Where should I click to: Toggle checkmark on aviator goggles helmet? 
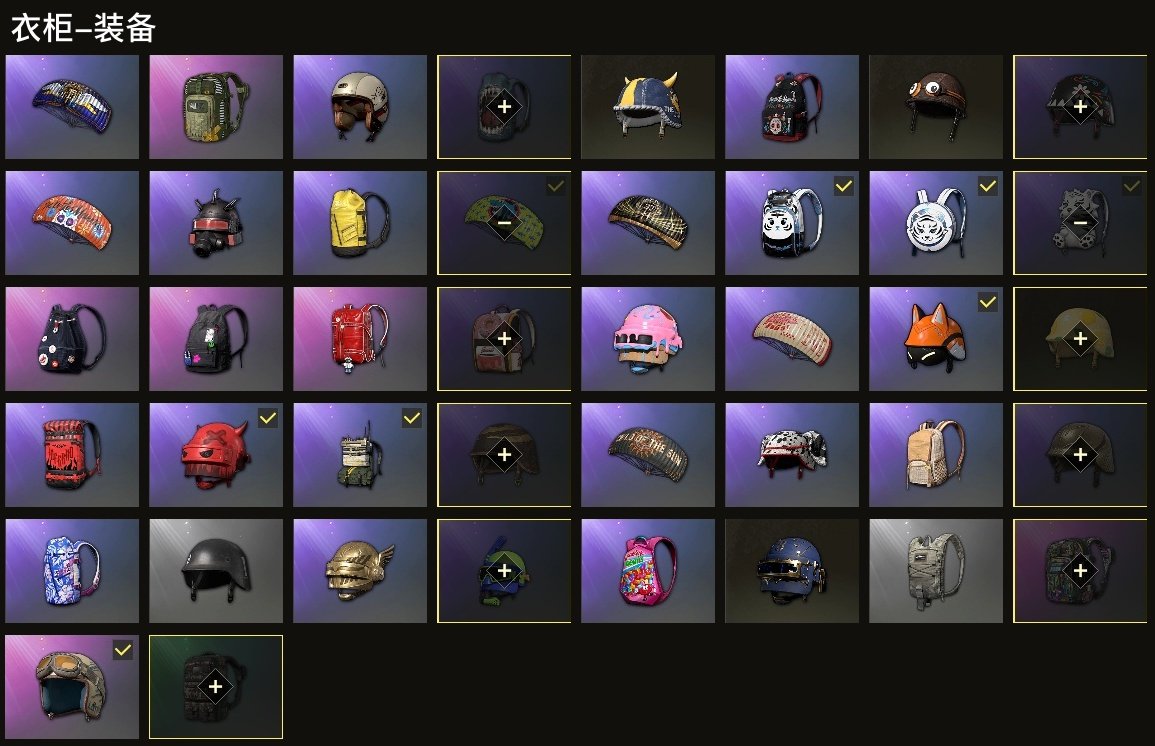pyautogui.click(x=123, y=650)
